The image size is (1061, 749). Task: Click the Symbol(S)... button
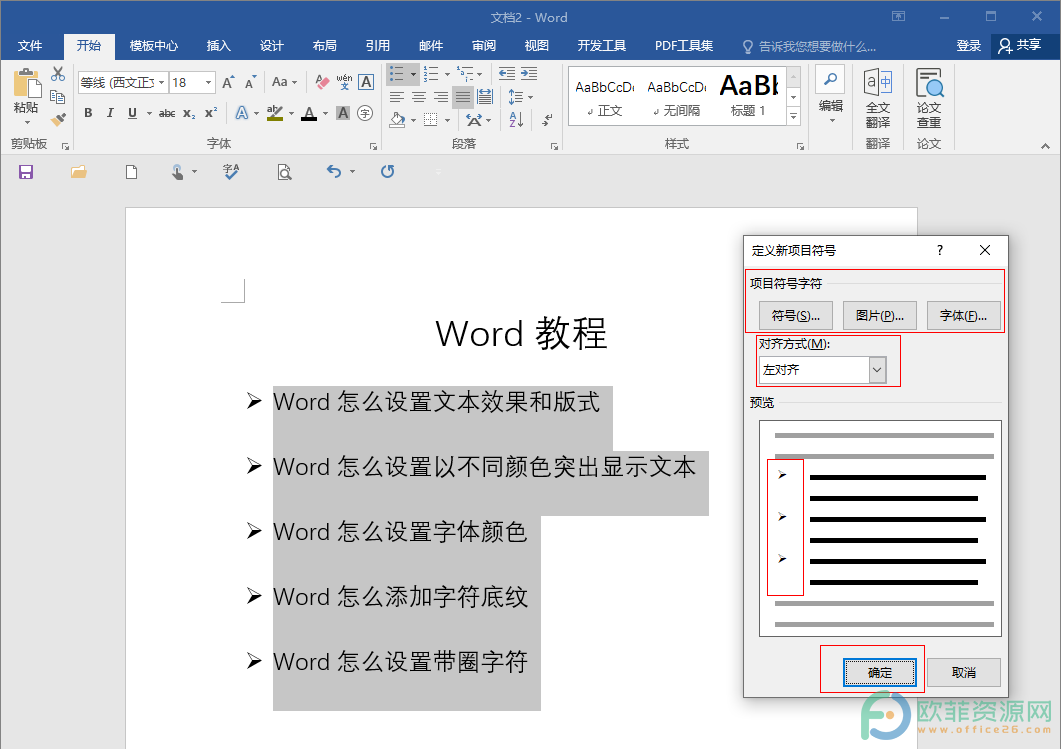click(796, 315)
